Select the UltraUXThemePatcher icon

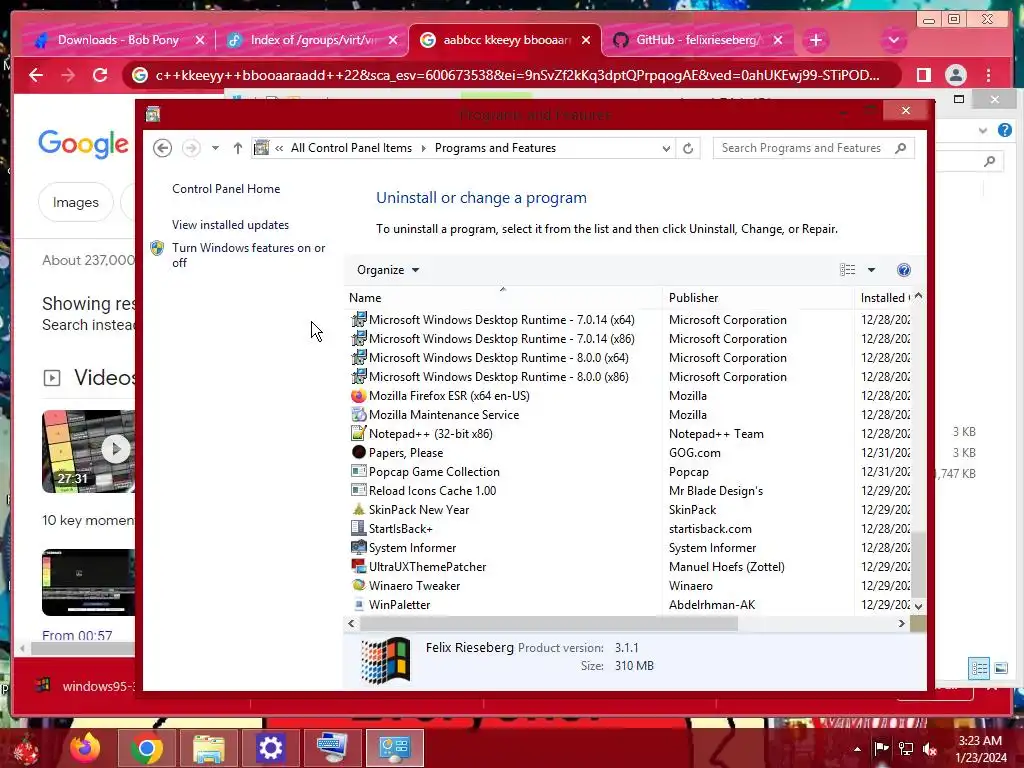(359, 566)
